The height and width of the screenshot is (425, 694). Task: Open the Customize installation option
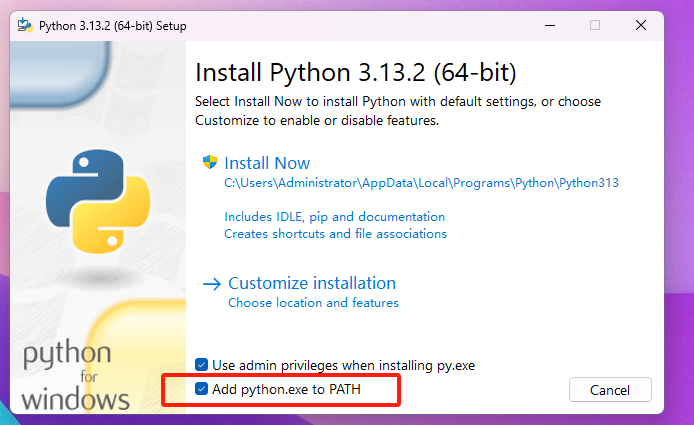(312, 283)
